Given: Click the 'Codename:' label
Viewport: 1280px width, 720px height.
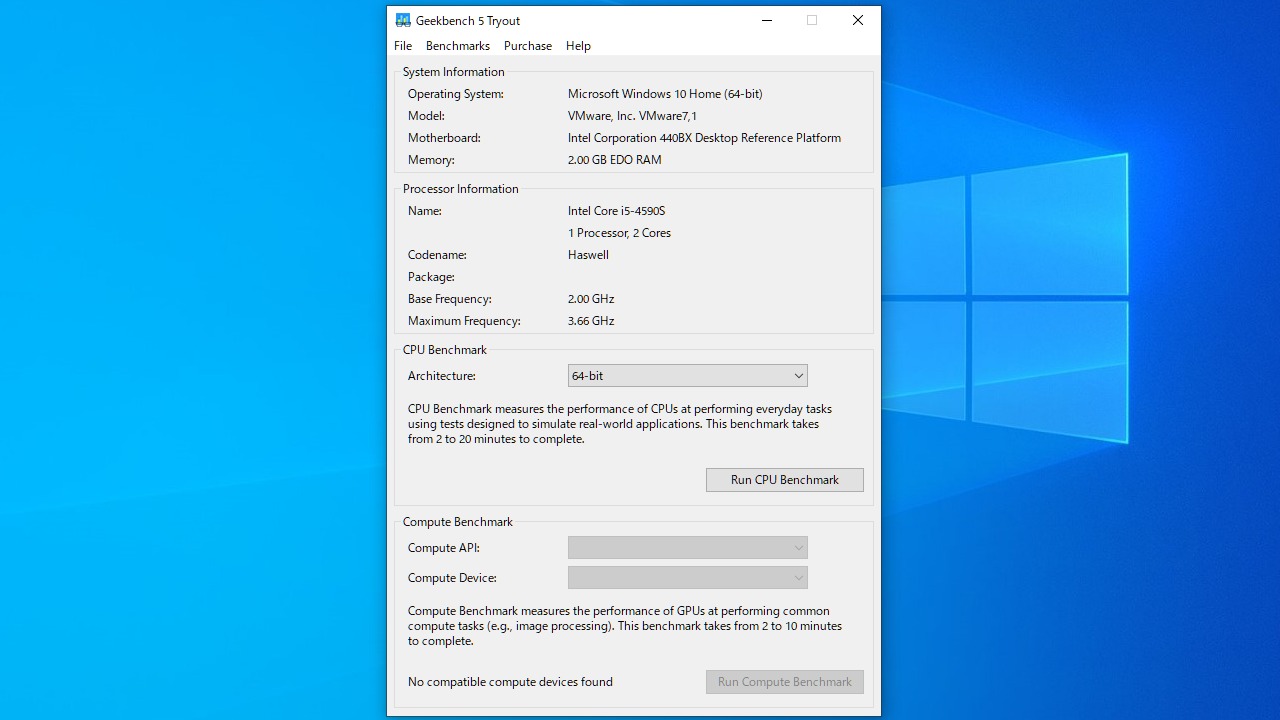Looking at the screenshot, I should click(437, 255).
